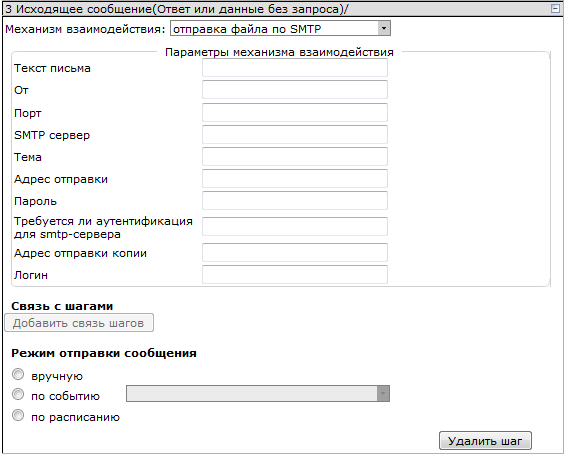Click the Пароль input field
This screenshot has height=457, width=567.
295,201
